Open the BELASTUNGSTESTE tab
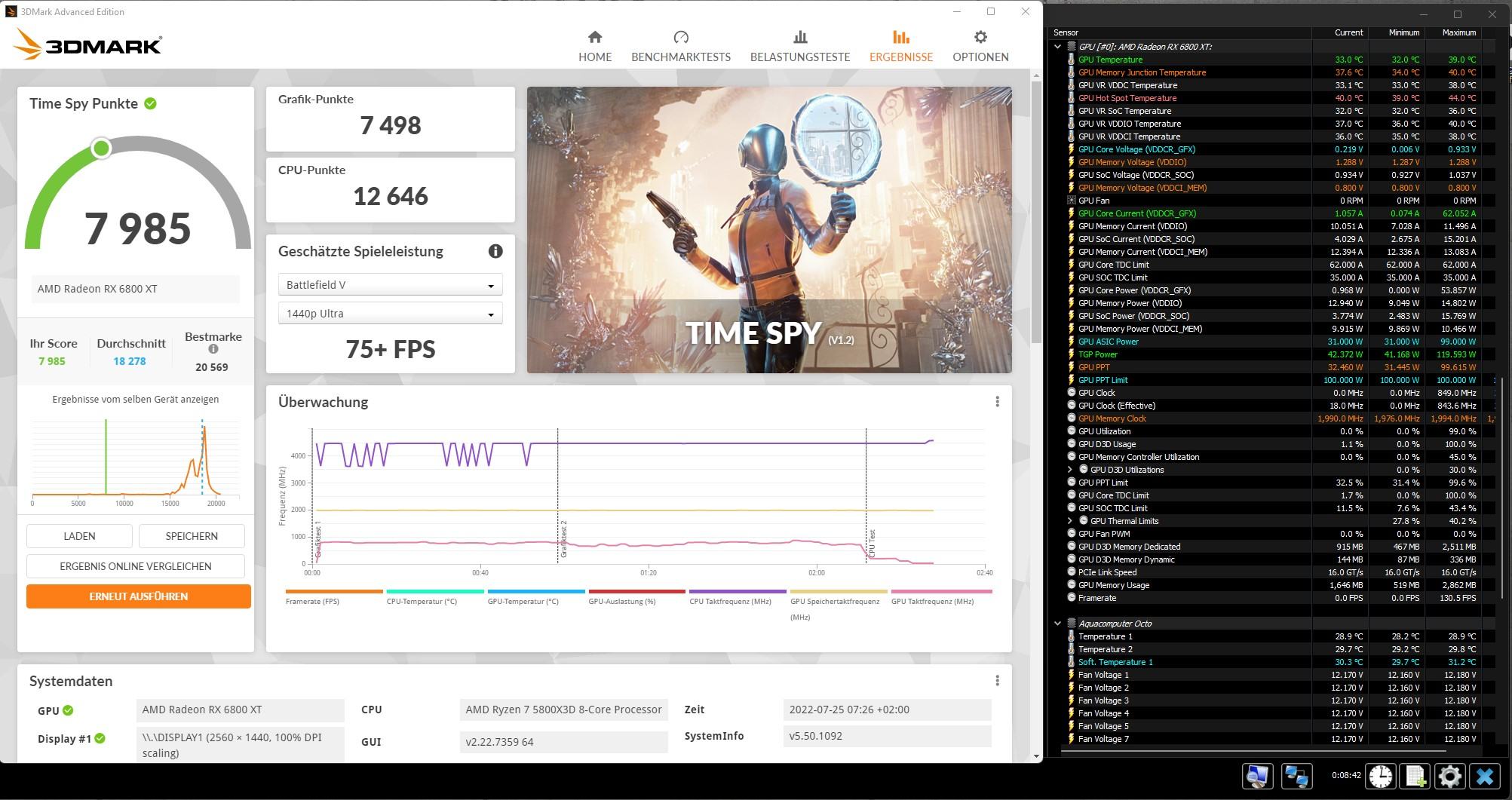This screenshot has width=1512, height=800. [800, 46]
